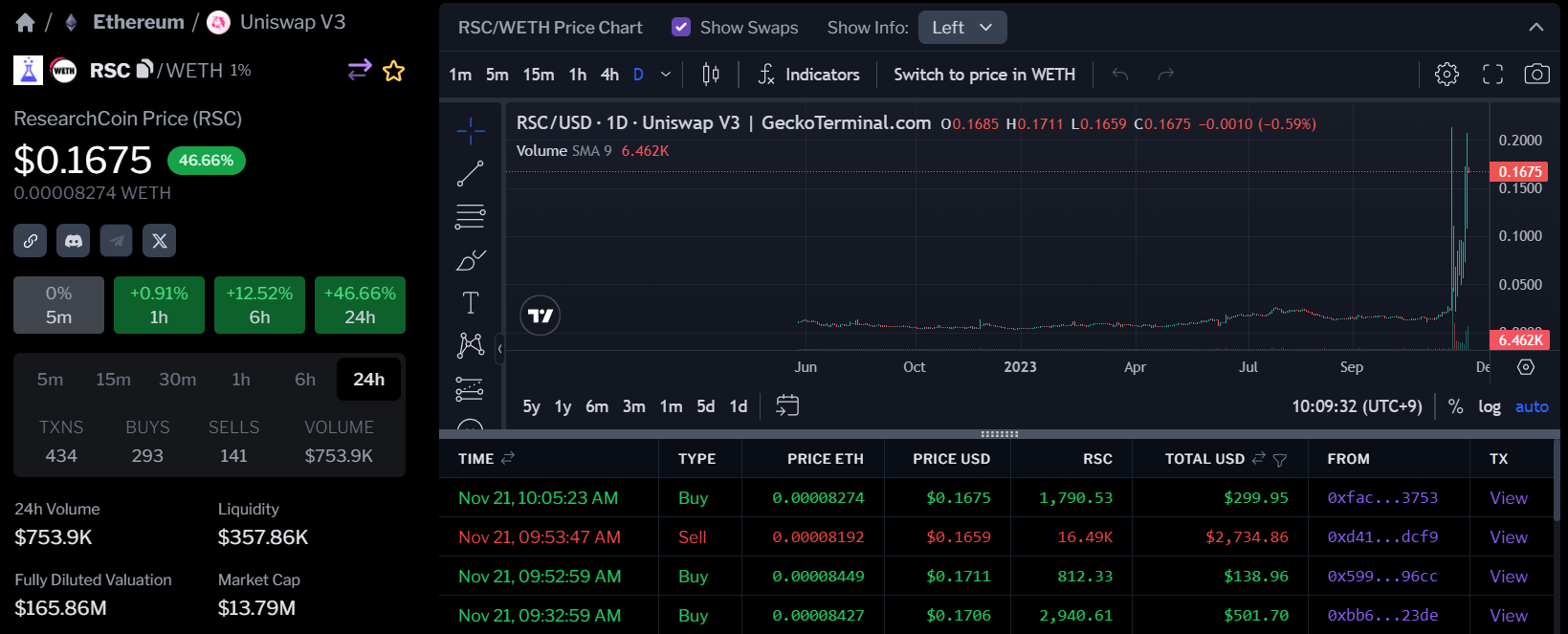Toggle percentage scale mode
1568x634 pixels.
point(1455,406)
